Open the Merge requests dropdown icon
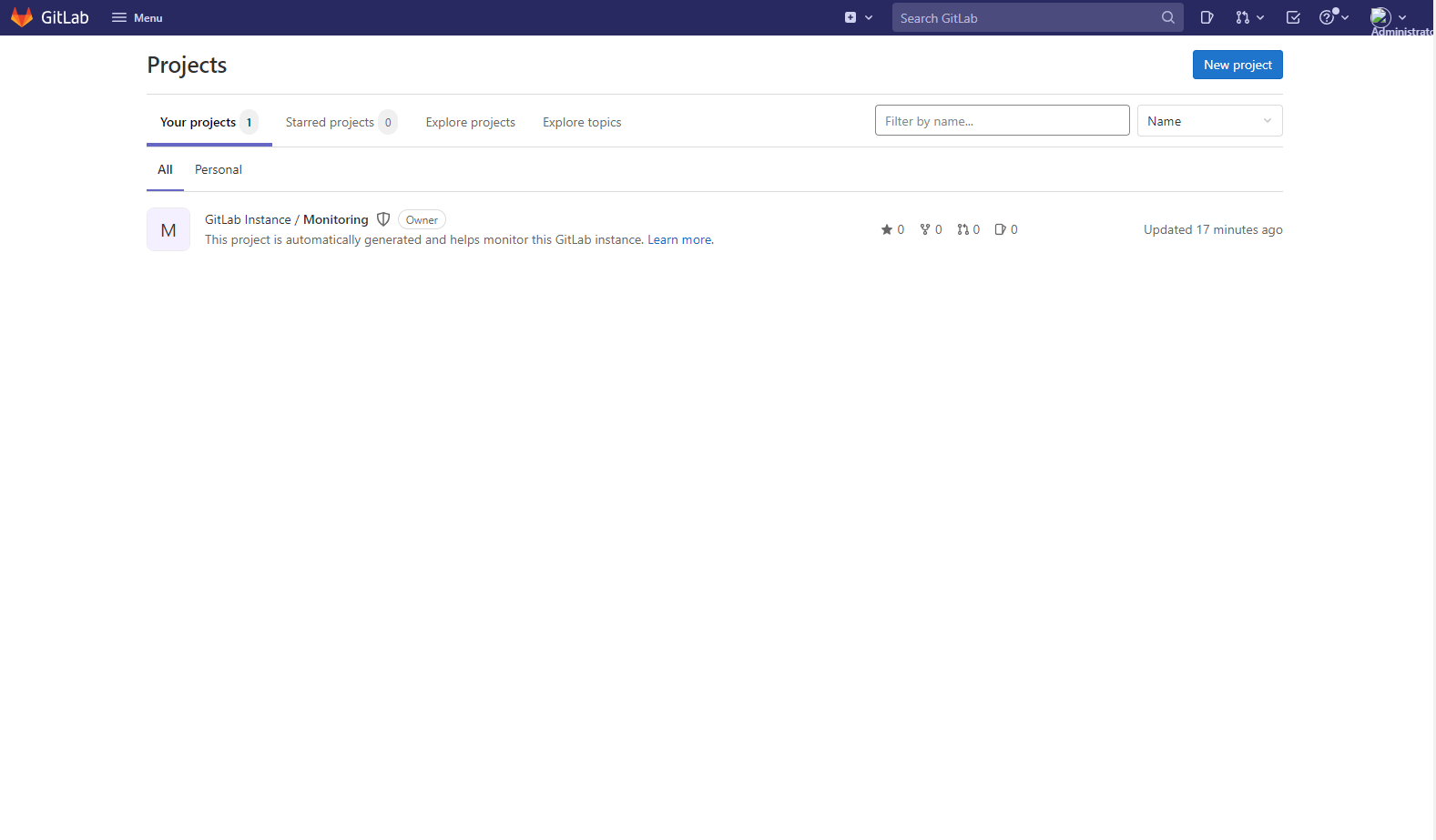 pos(1249,17)
